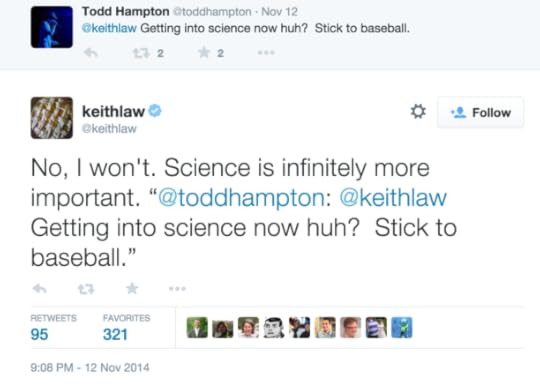The width and height of the screenshot is (540, 389).
Task: View the 95 retweets list
Action: [x=53, y=327]
